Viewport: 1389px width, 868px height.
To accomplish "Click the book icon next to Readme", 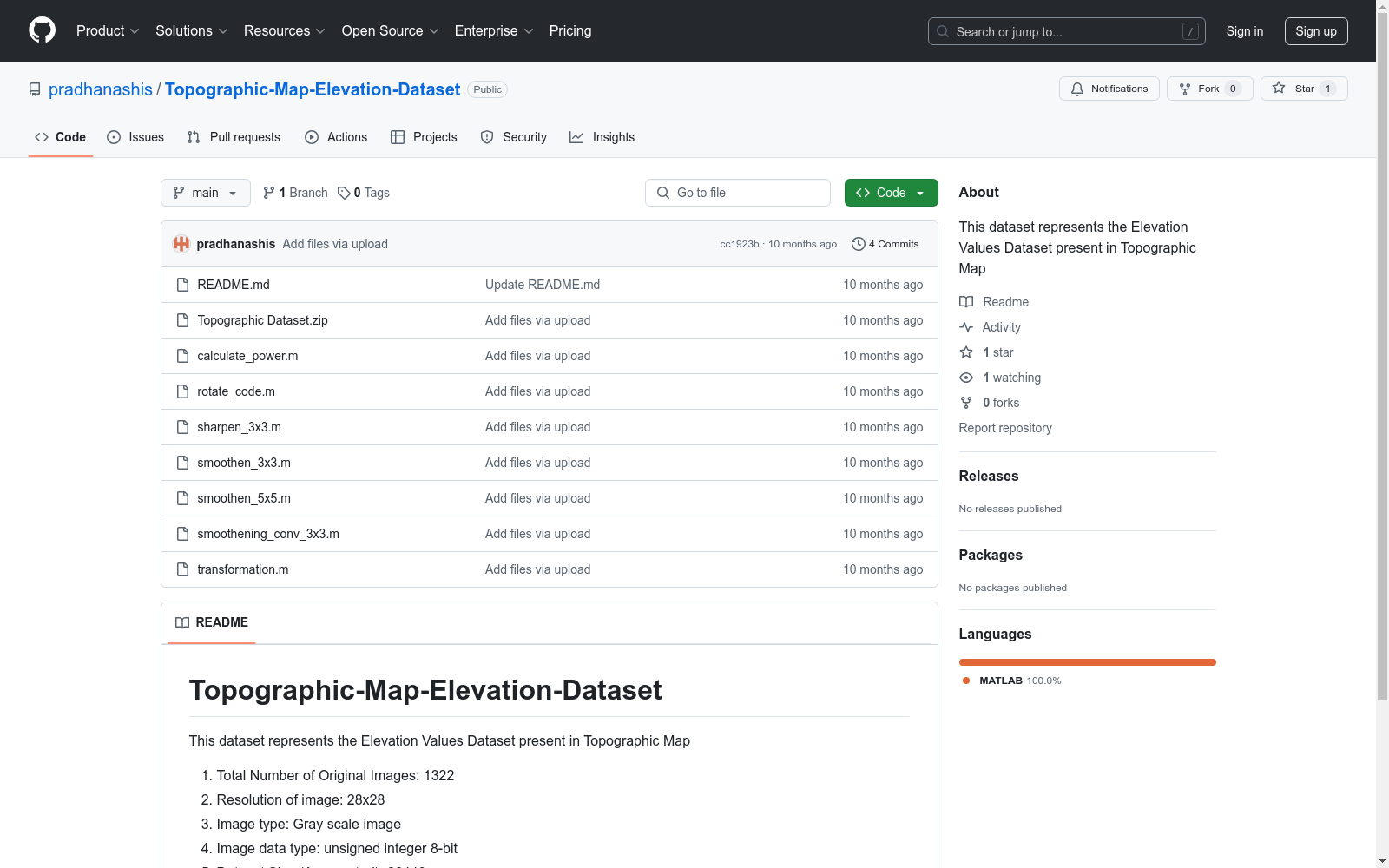I will coord(966,302).
